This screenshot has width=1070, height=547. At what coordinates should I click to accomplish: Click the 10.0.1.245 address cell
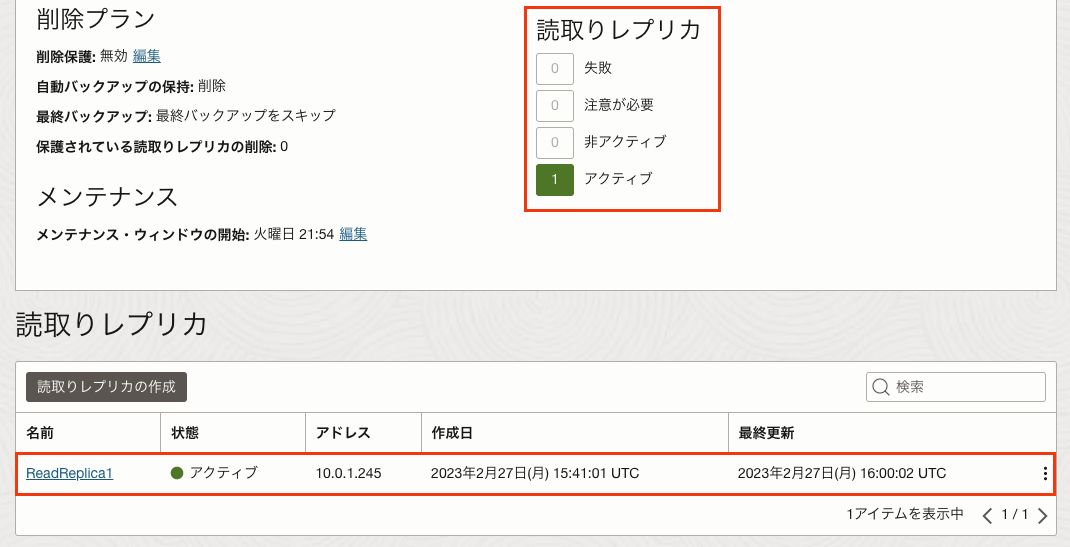click(x=348, y=473)
